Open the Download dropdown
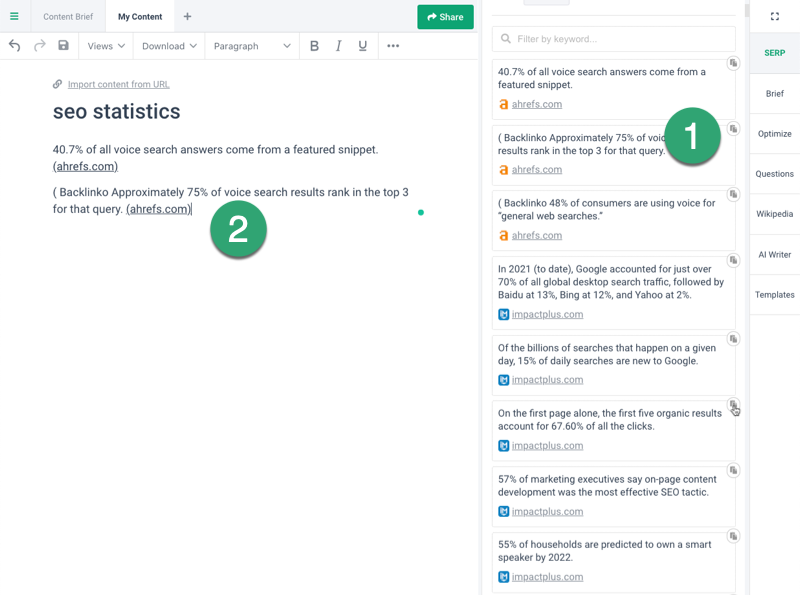 click(169, 46)
